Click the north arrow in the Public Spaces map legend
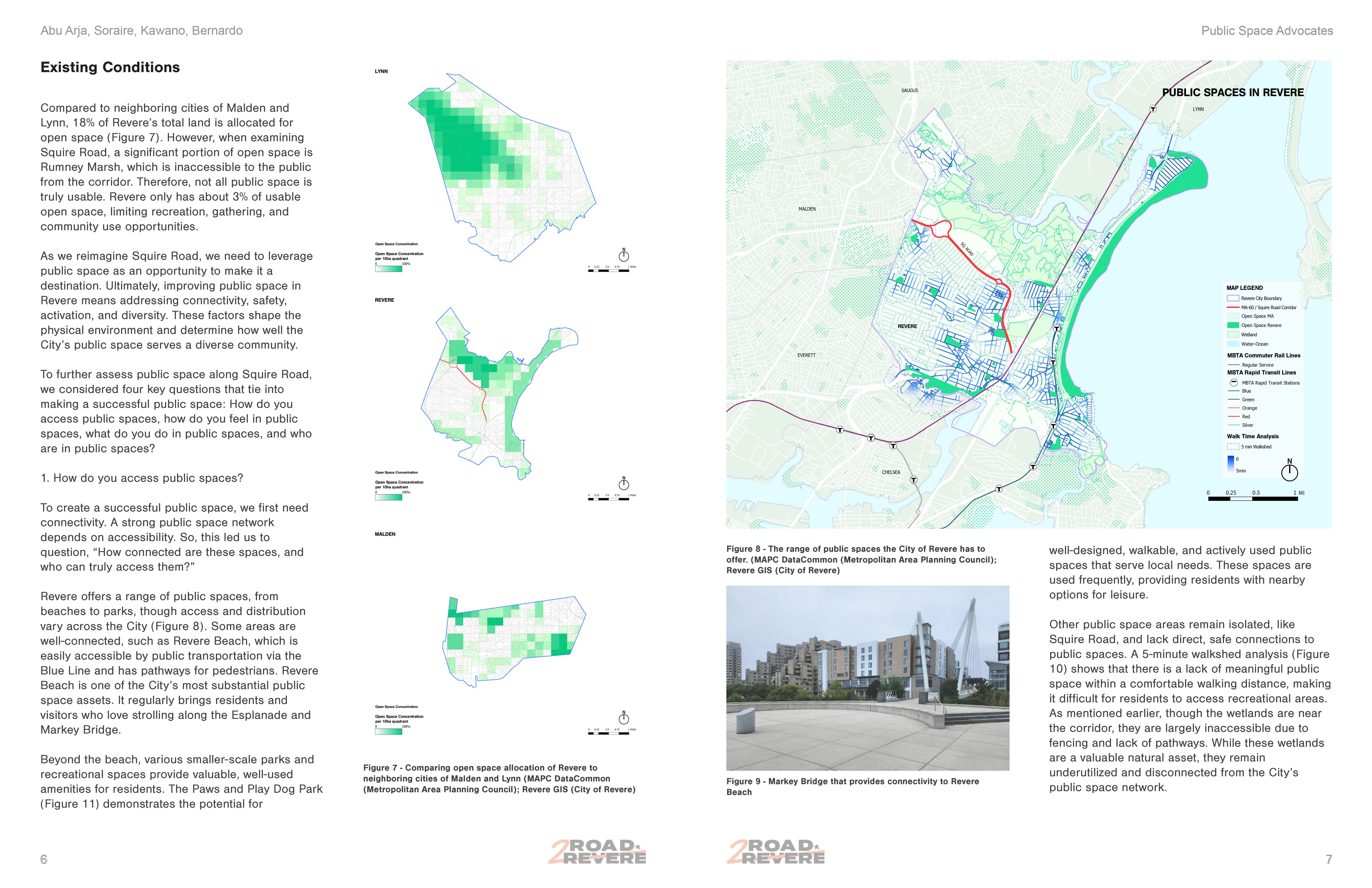Viewport: 1372px width, 888px height. coord(1290,470)
